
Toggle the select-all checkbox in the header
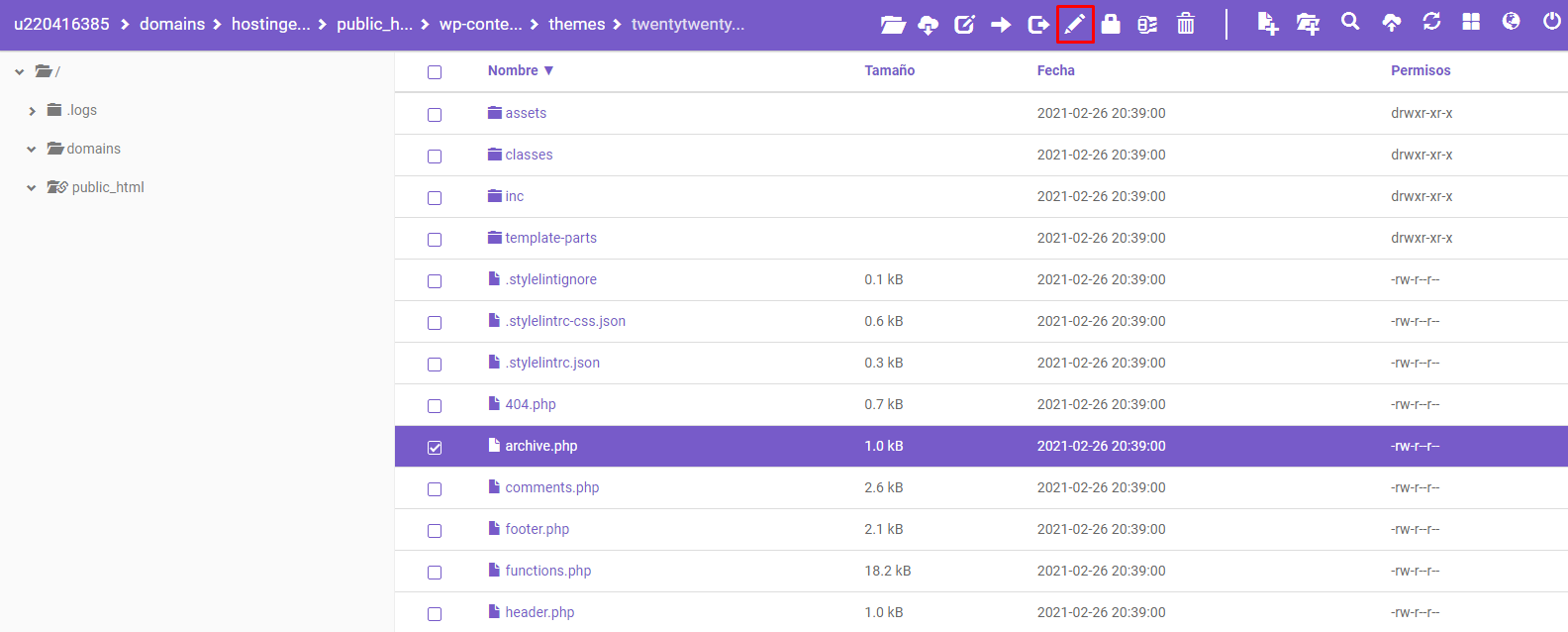(435, 72)
